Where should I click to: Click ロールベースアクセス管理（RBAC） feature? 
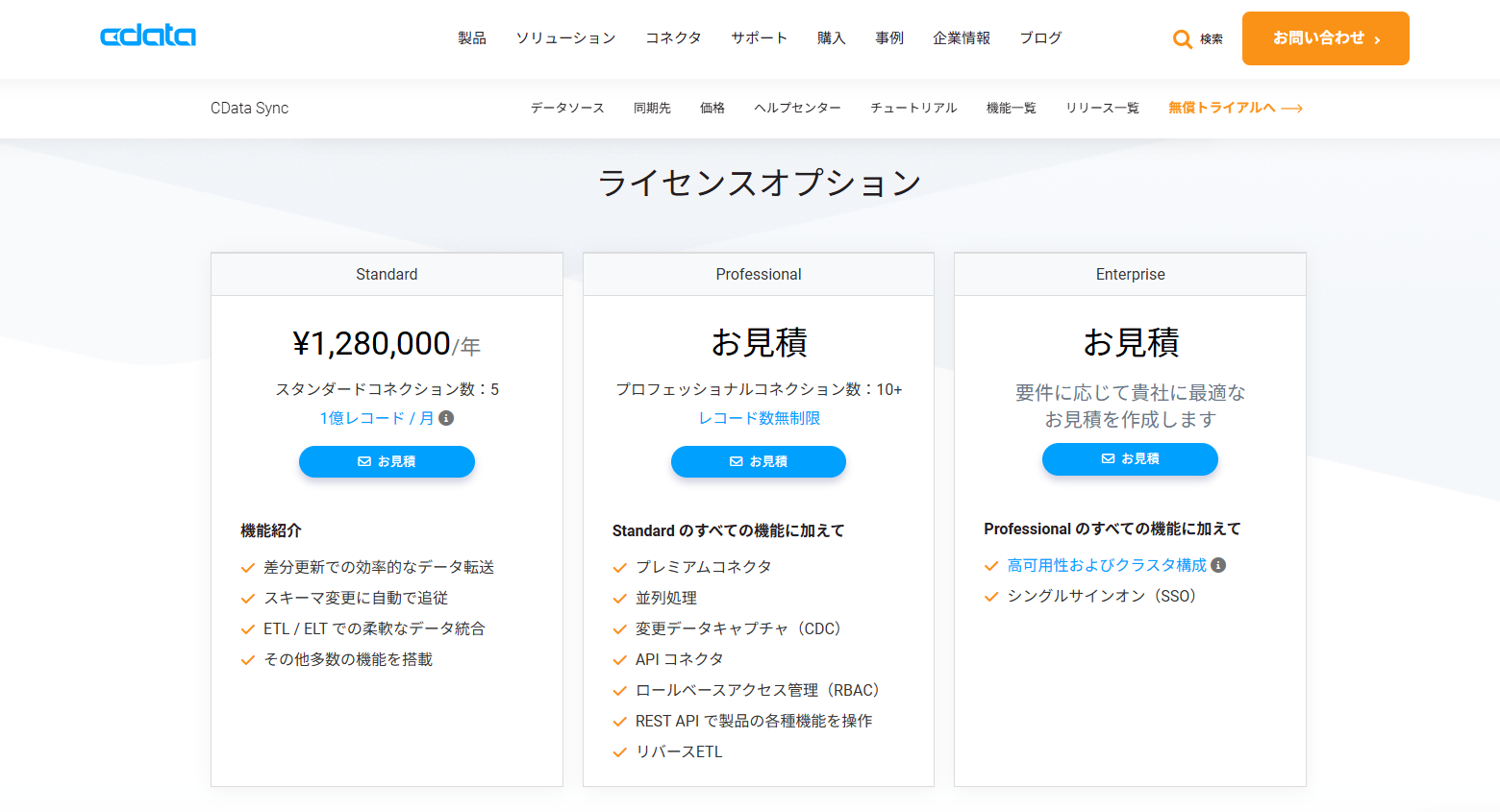coord(761,690)
